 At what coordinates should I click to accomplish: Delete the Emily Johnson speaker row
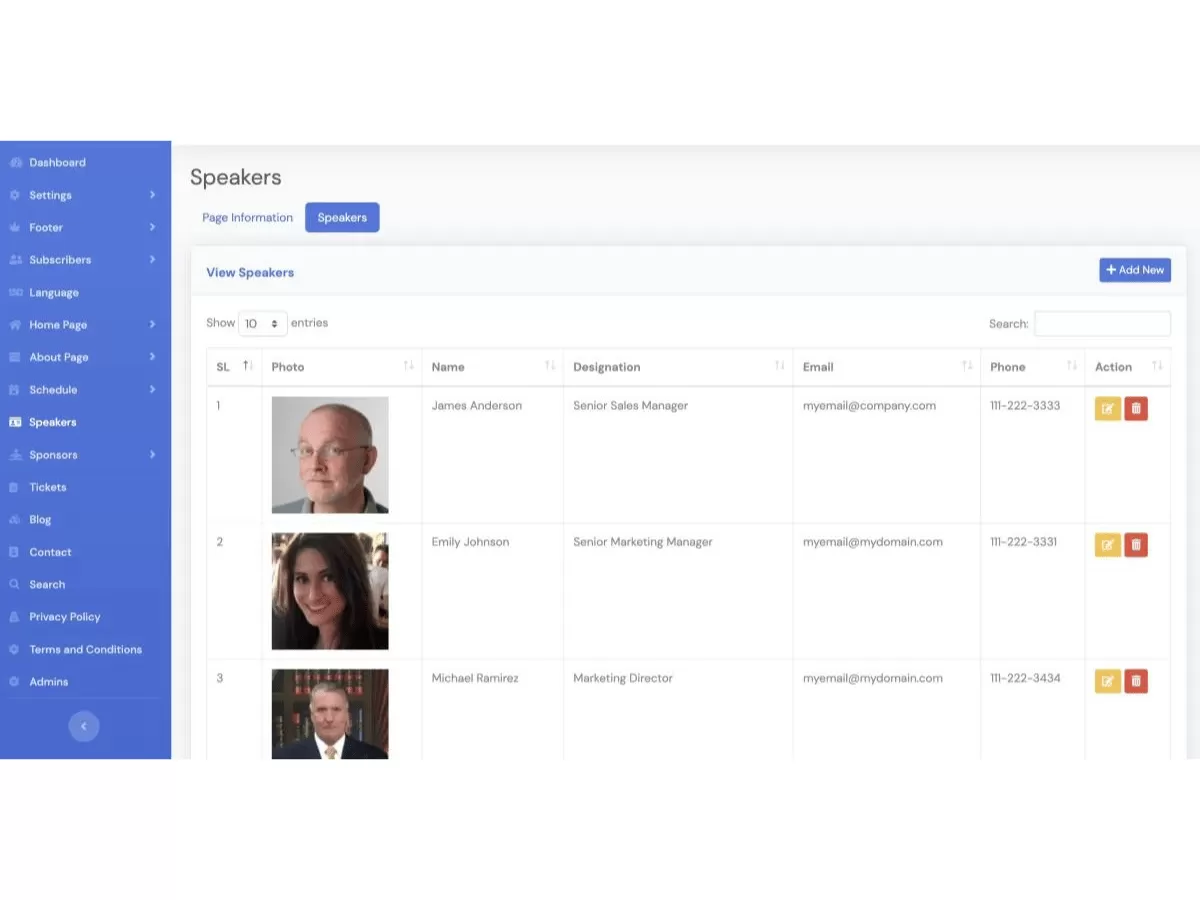pyautogui.click(x=1136, y=545)
